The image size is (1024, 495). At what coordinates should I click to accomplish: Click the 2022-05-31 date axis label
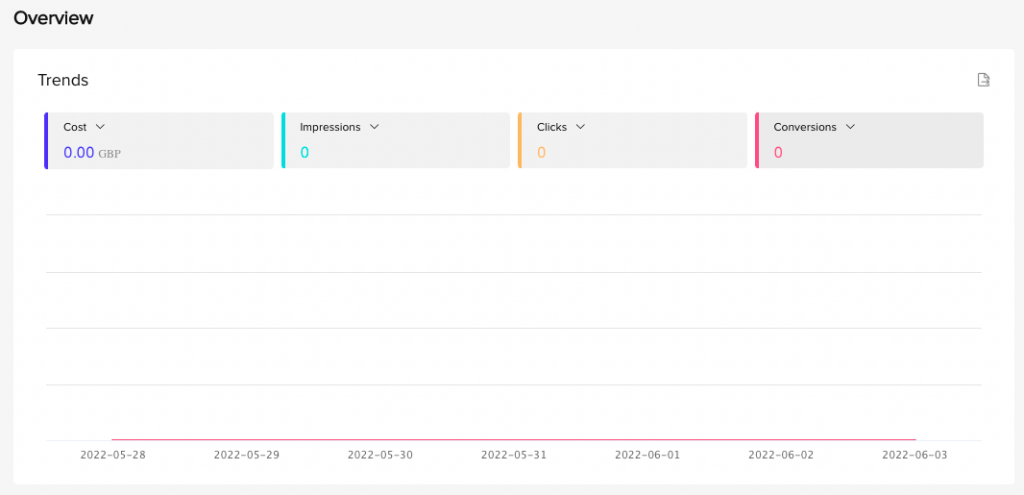513,455
